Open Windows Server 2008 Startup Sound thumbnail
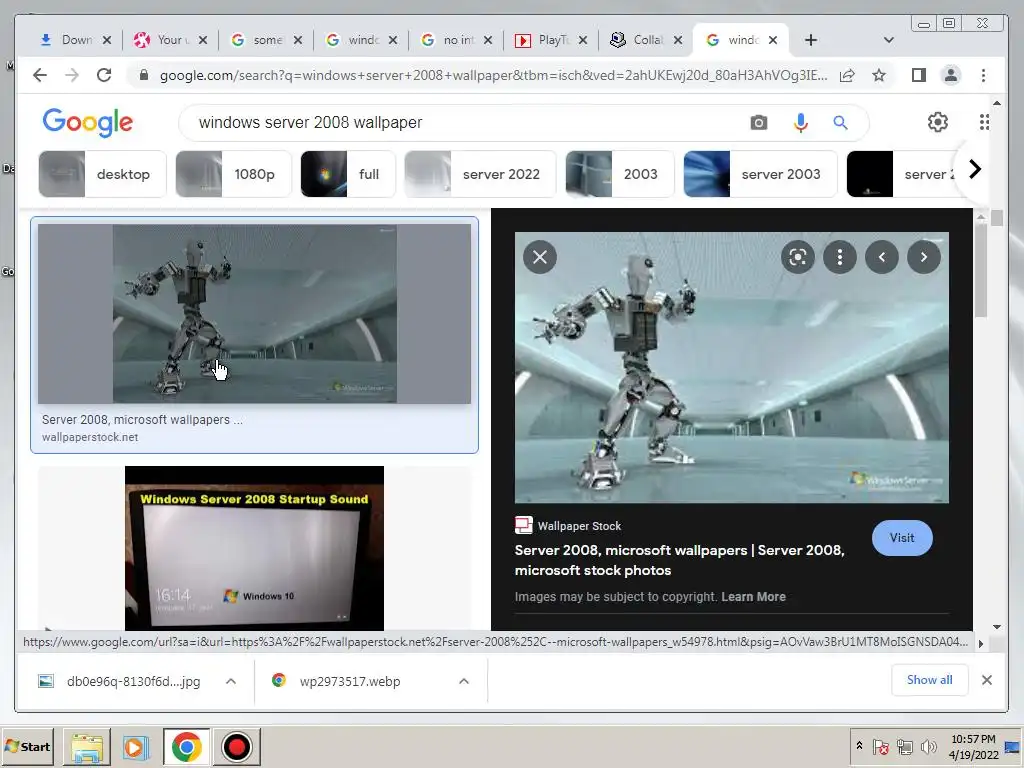The width and height of the screenshot is (1024, 768). point(254,548)
